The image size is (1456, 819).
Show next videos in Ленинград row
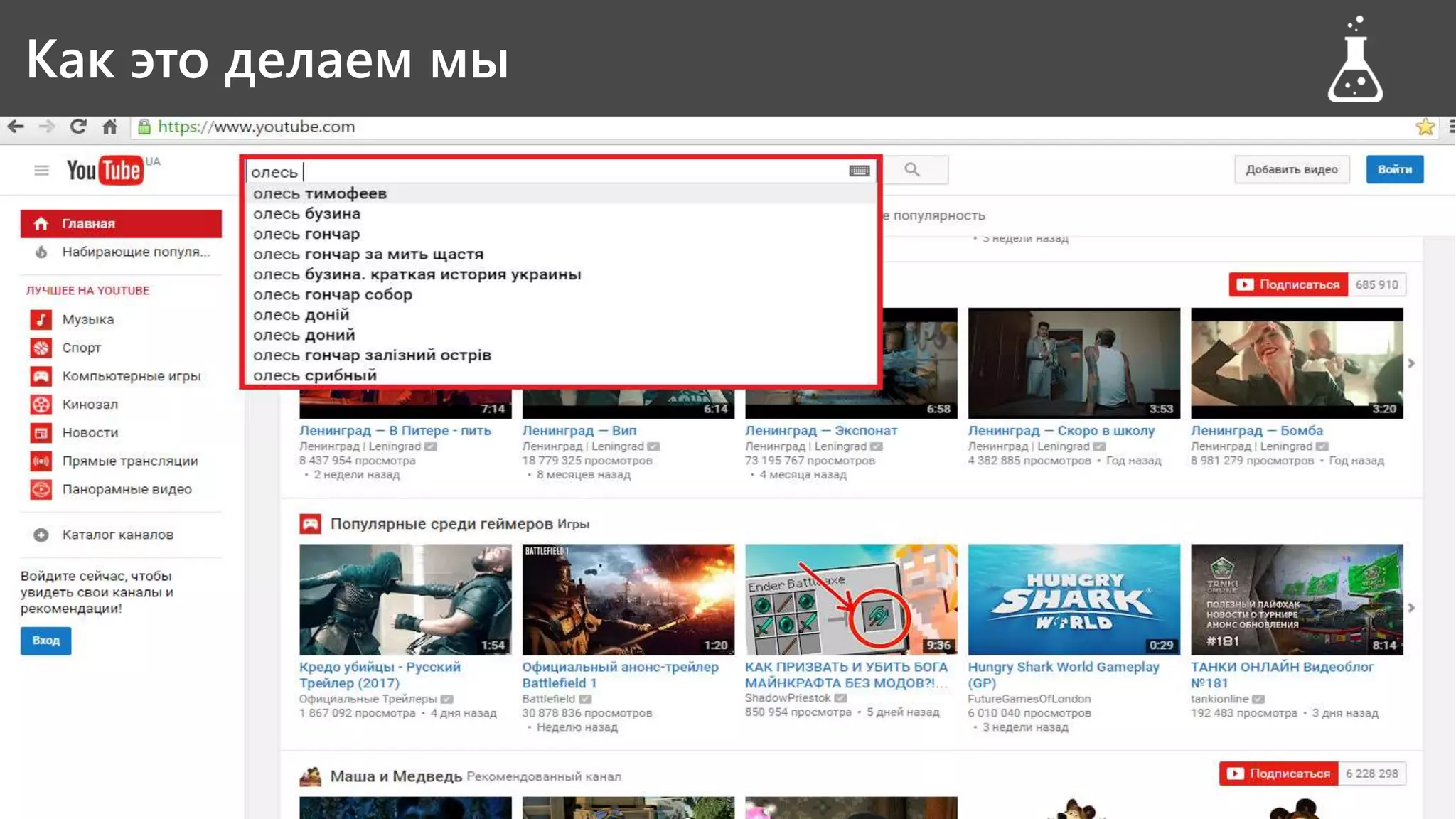click(x=1411, y=363)
